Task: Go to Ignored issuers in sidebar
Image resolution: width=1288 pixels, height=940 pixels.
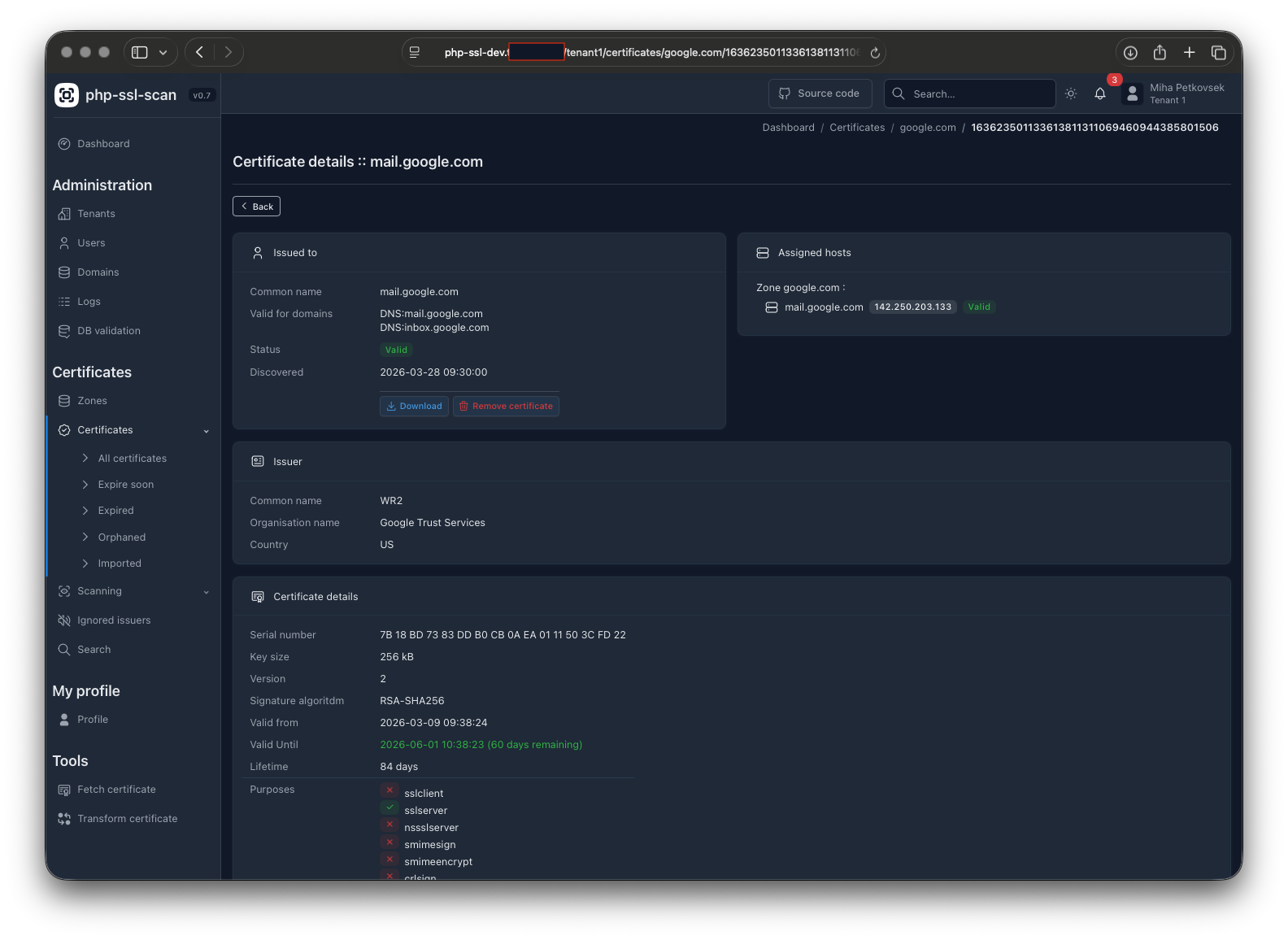Action: tap(114, 620)
